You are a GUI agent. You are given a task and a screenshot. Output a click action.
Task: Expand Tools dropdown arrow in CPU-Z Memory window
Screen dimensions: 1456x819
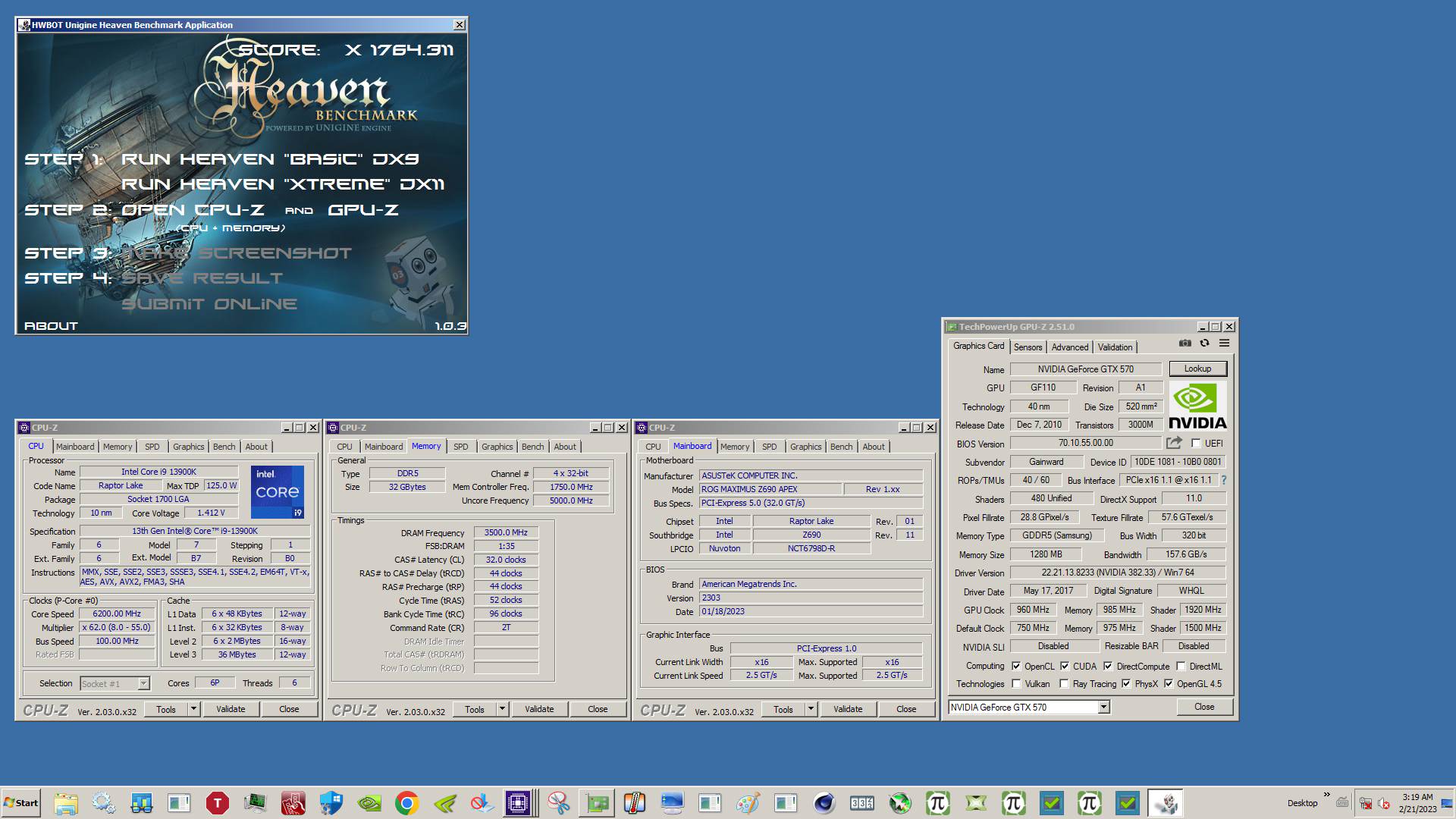[x=502, y=710]
